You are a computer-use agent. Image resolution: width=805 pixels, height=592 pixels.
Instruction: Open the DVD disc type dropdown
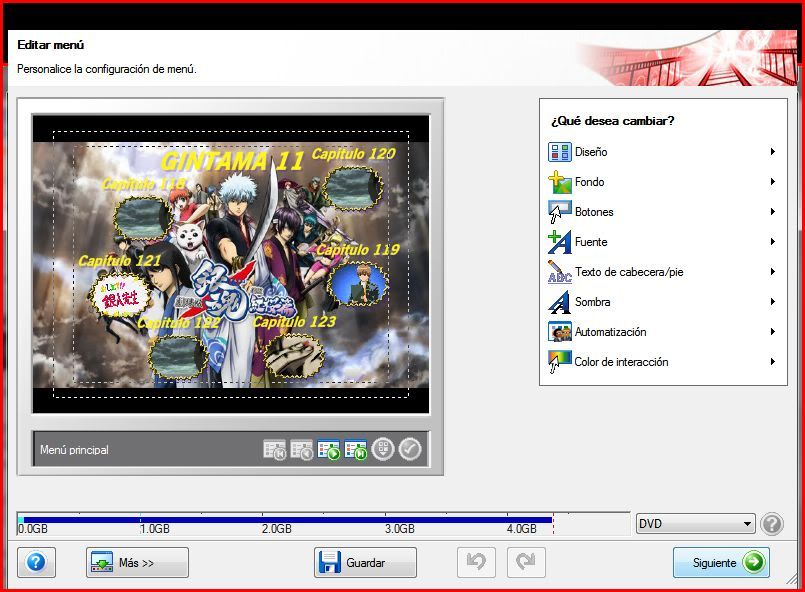click(x=696, y=524)
